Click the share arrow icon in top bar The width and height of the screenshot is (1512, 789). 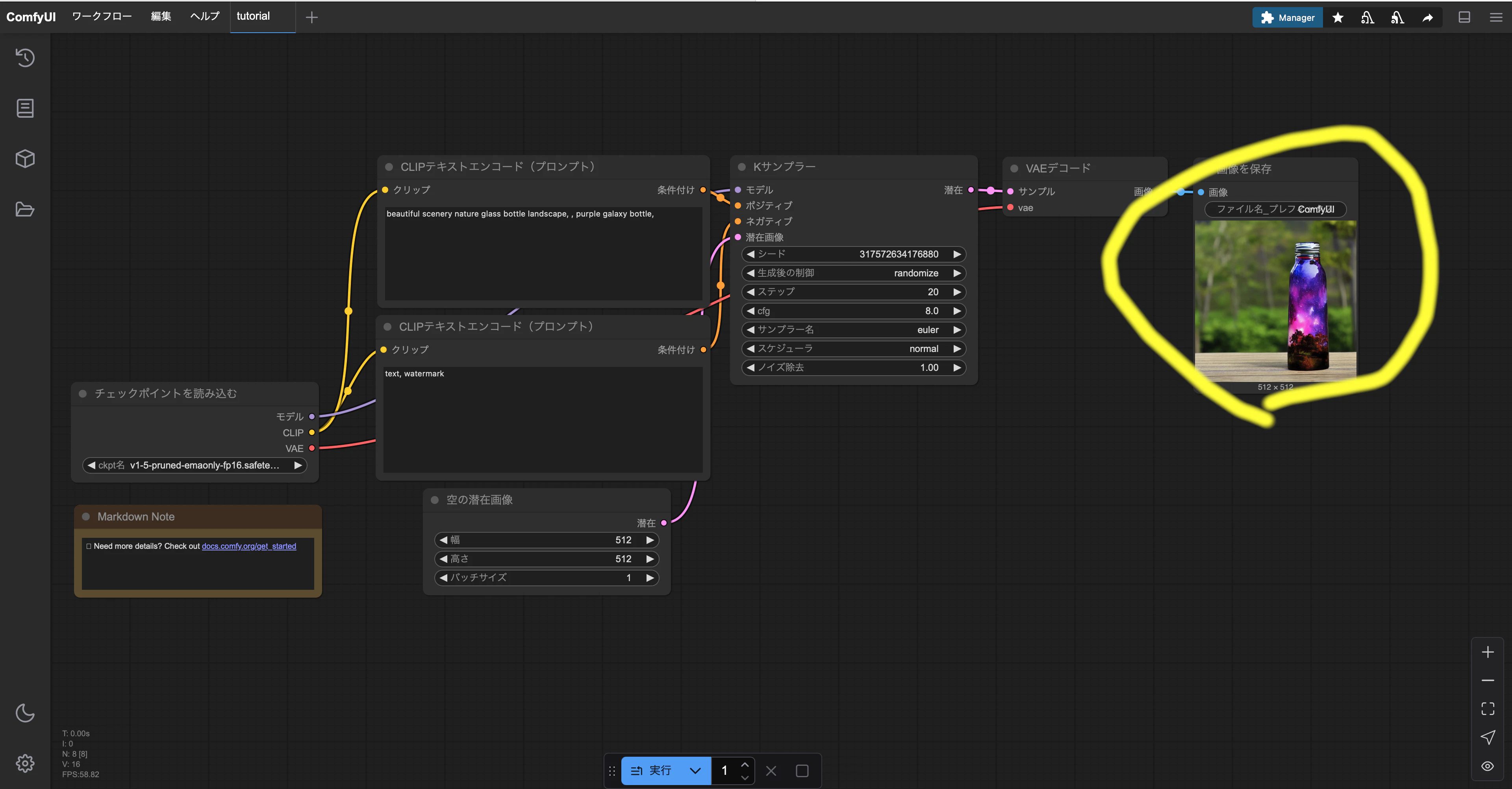click(1427, 18)
